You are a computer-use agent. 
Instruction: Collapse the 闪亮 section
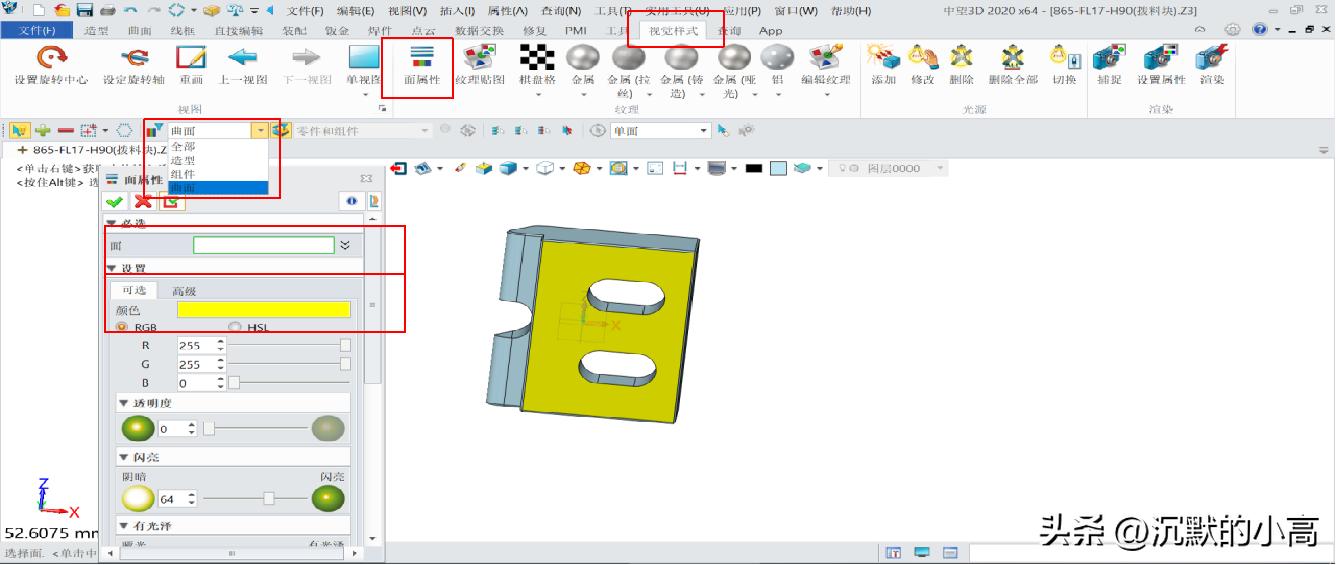125,457
